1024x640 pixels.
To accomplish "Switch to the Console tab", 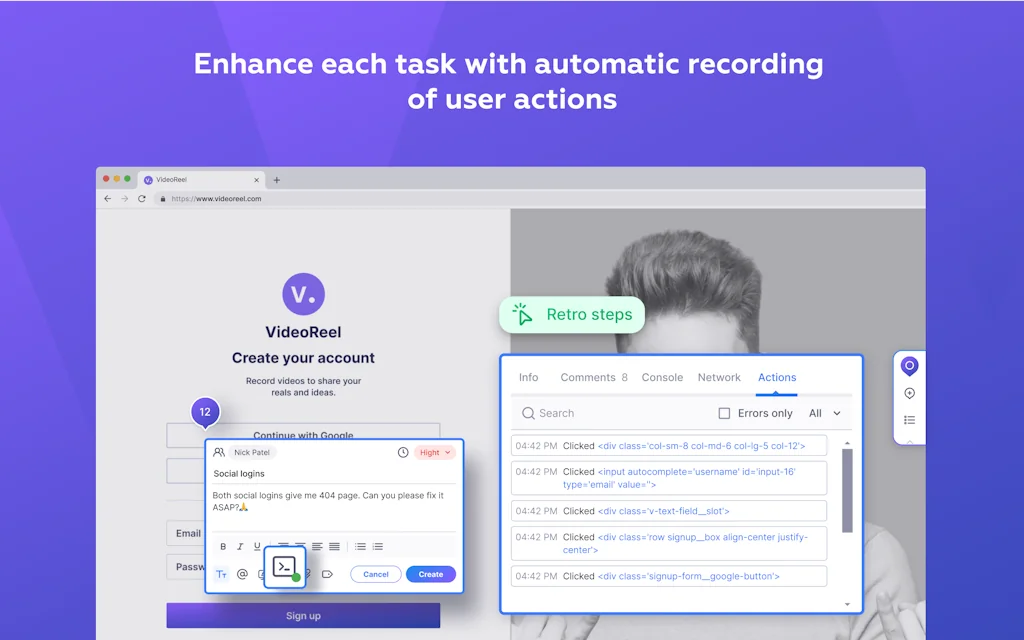I will pos(662,377).
